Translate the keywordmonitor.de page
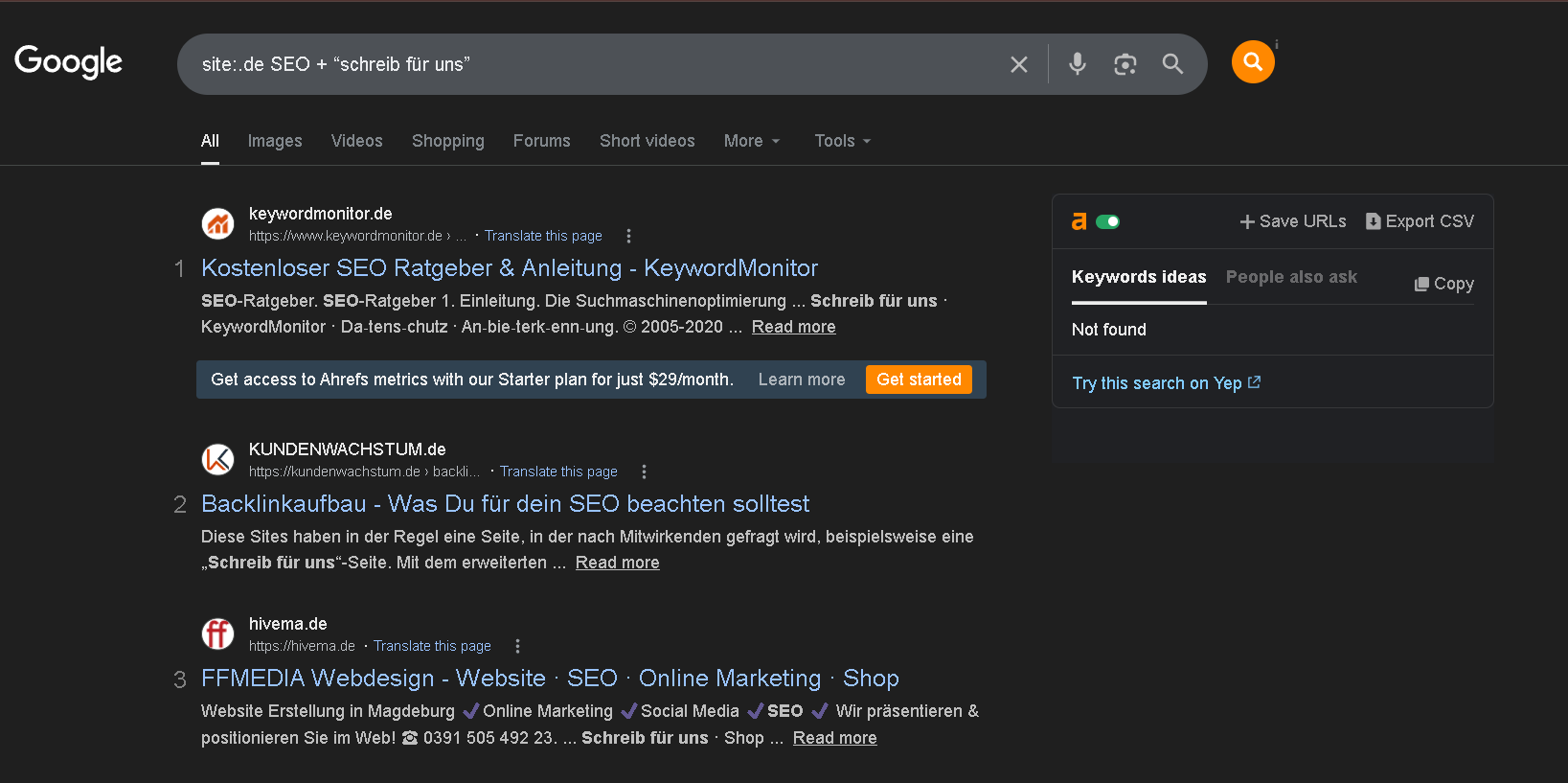This screenshot has width=1568, height=783. tap(543, 236)
